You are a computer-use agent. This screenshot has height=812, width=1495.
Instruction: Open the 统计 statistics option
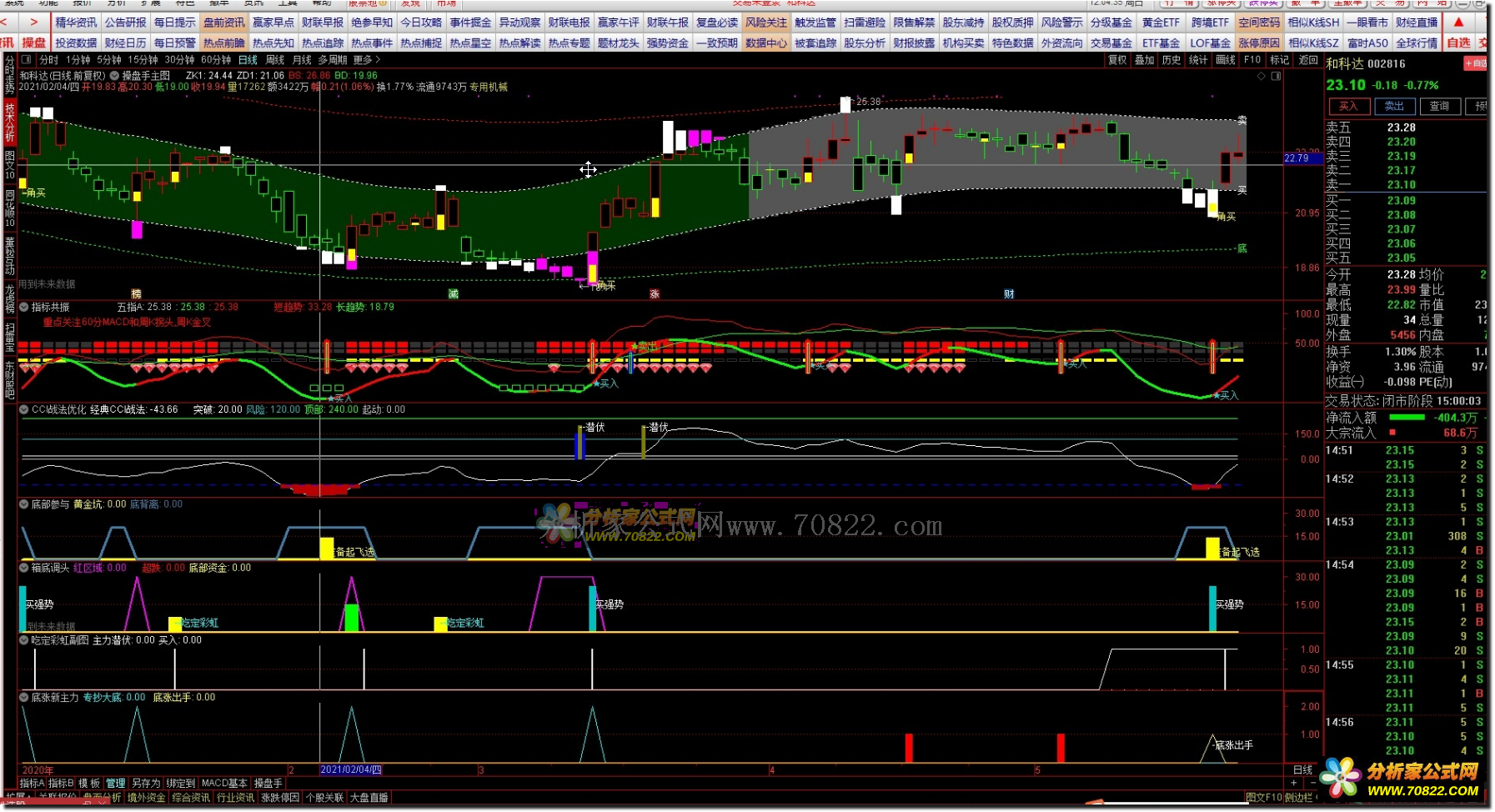(x=1198, y=60)
